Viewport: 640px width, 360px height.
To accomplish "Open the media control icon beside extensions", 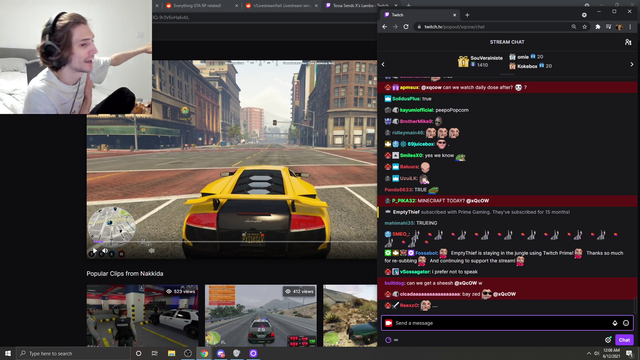I will tap(609, 27).
